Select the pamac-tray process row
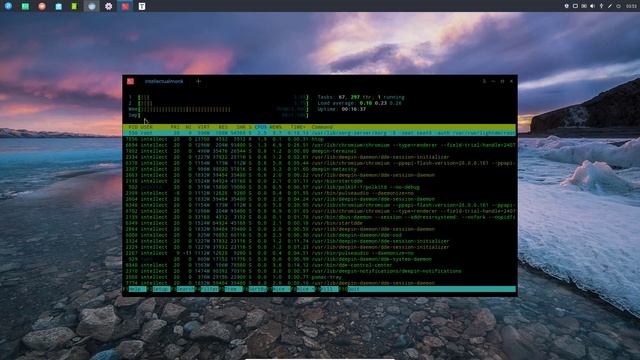640x360 pixels. pyautogui.click(x=319, y=277)
